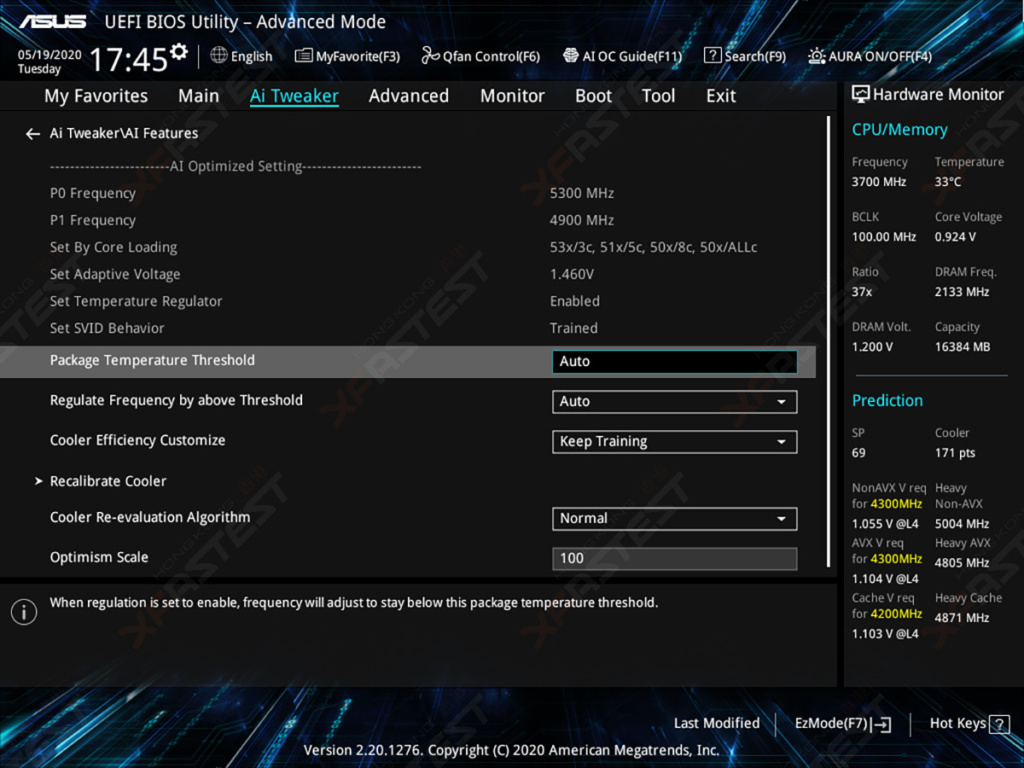
Task: Click the info icon in the help area
Action: point(24,612)
